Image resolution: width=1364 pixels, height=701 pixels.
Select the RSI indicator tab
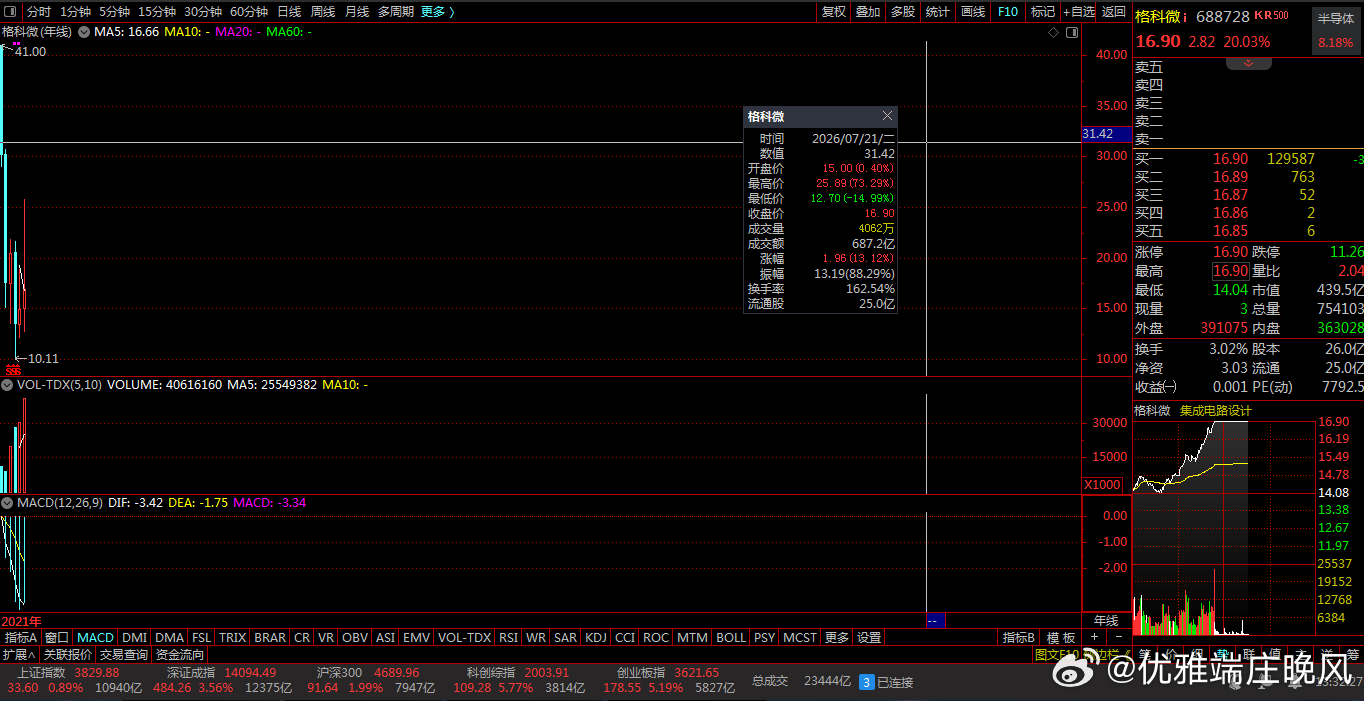[x=508, y=637]
